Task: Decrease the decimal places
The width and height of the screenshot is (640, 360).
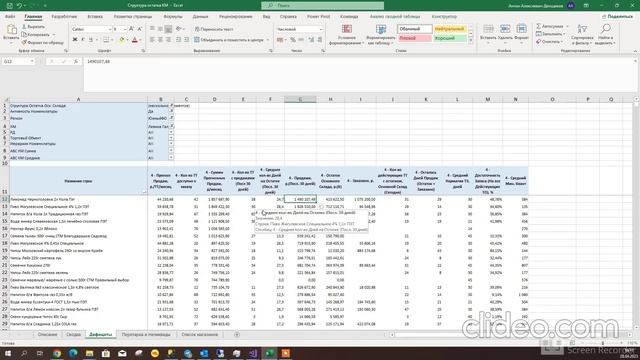Action: tap(320, 40)
